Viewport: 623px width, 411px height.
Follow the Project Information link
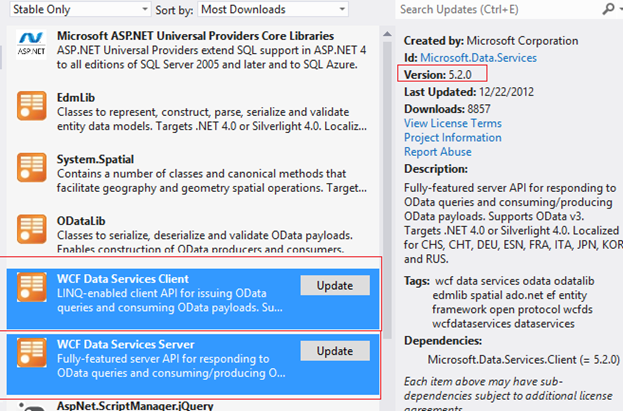click(x=452, y=138)
